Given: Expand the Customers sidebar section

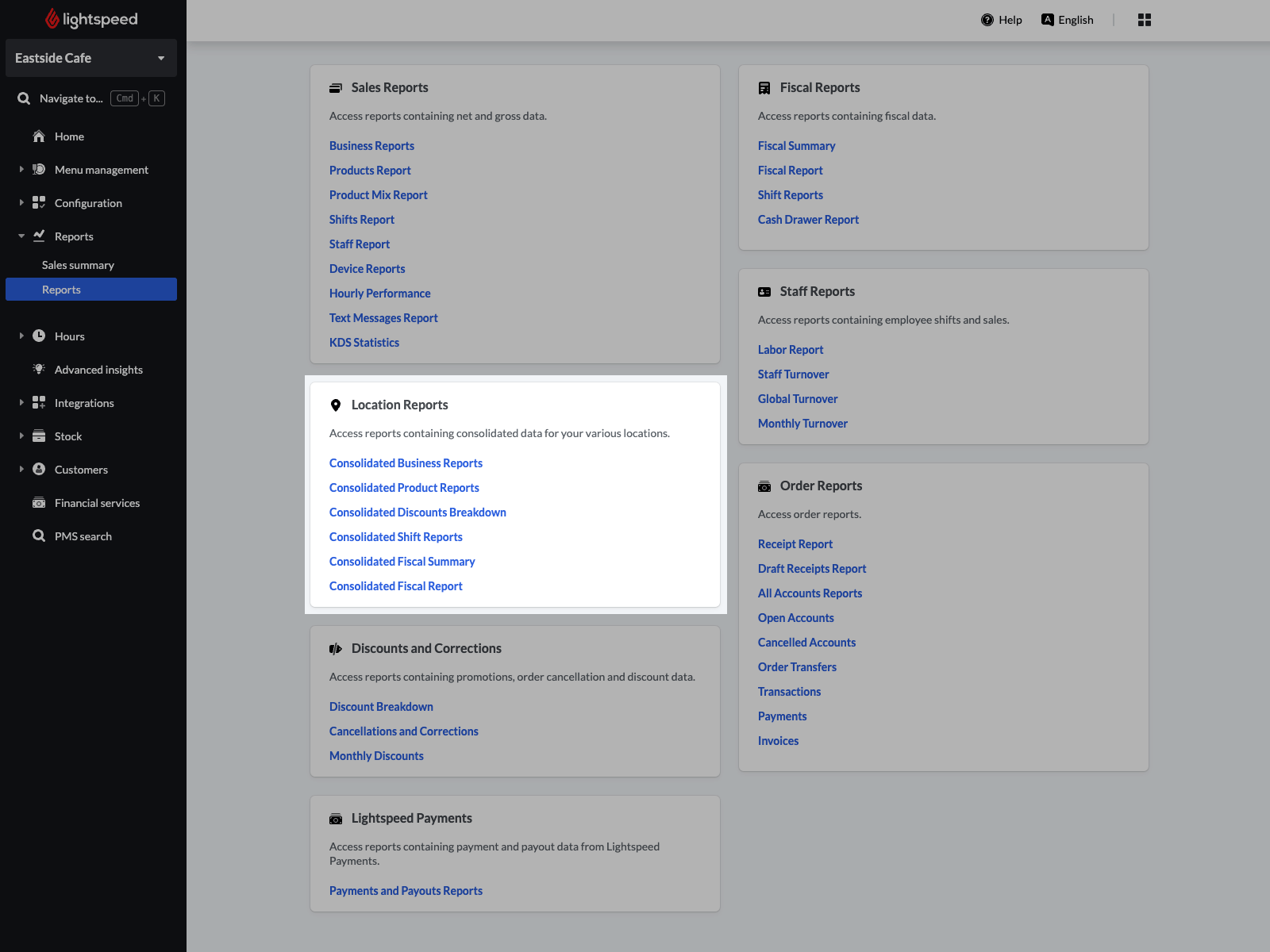Looking at the screenshot, I should point(21,470).
